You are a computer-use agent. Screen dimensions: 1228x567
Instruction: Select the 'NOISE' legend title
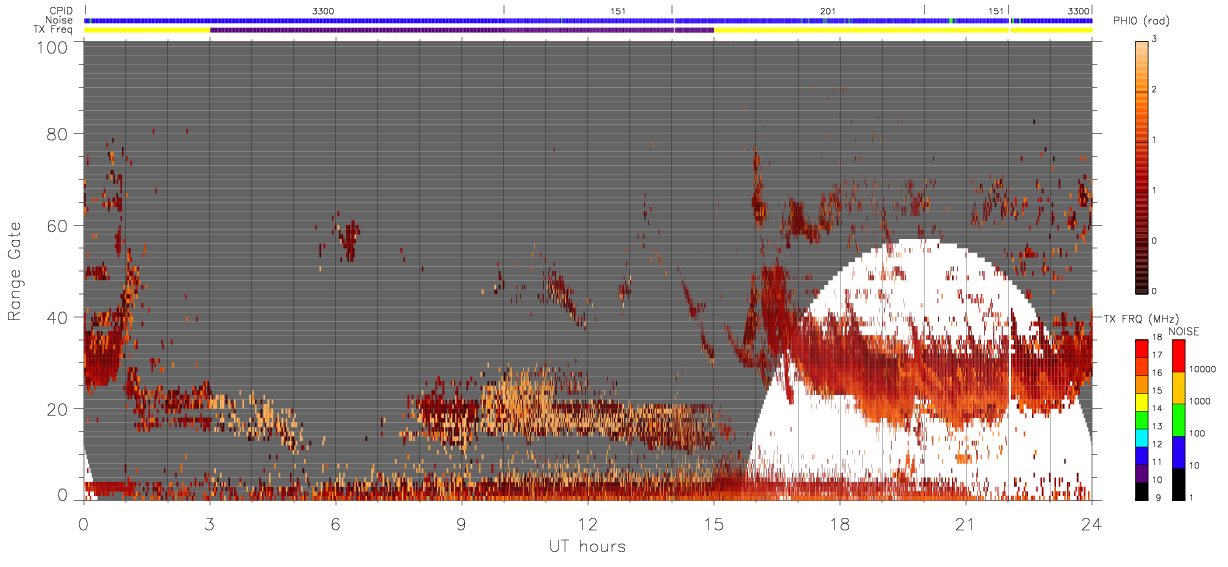1185,331
